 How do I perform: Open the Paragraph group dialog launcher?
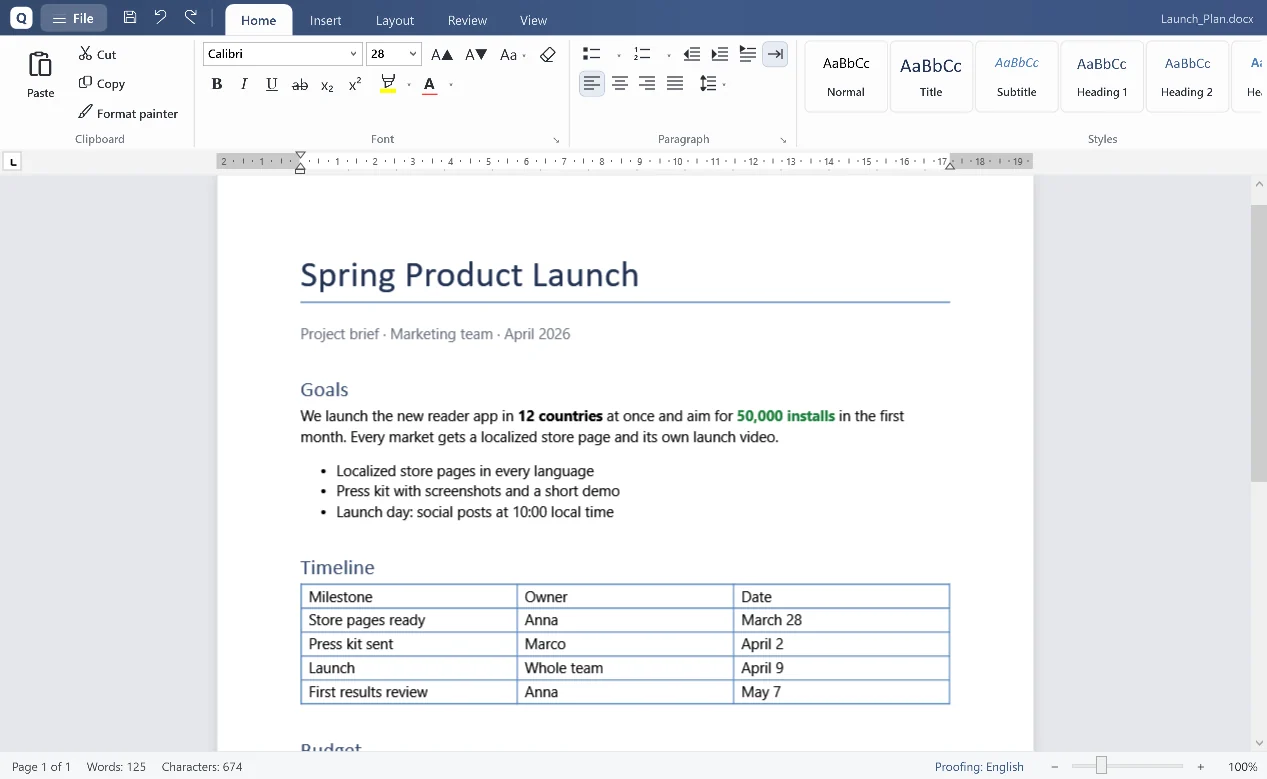pos(783,140)
